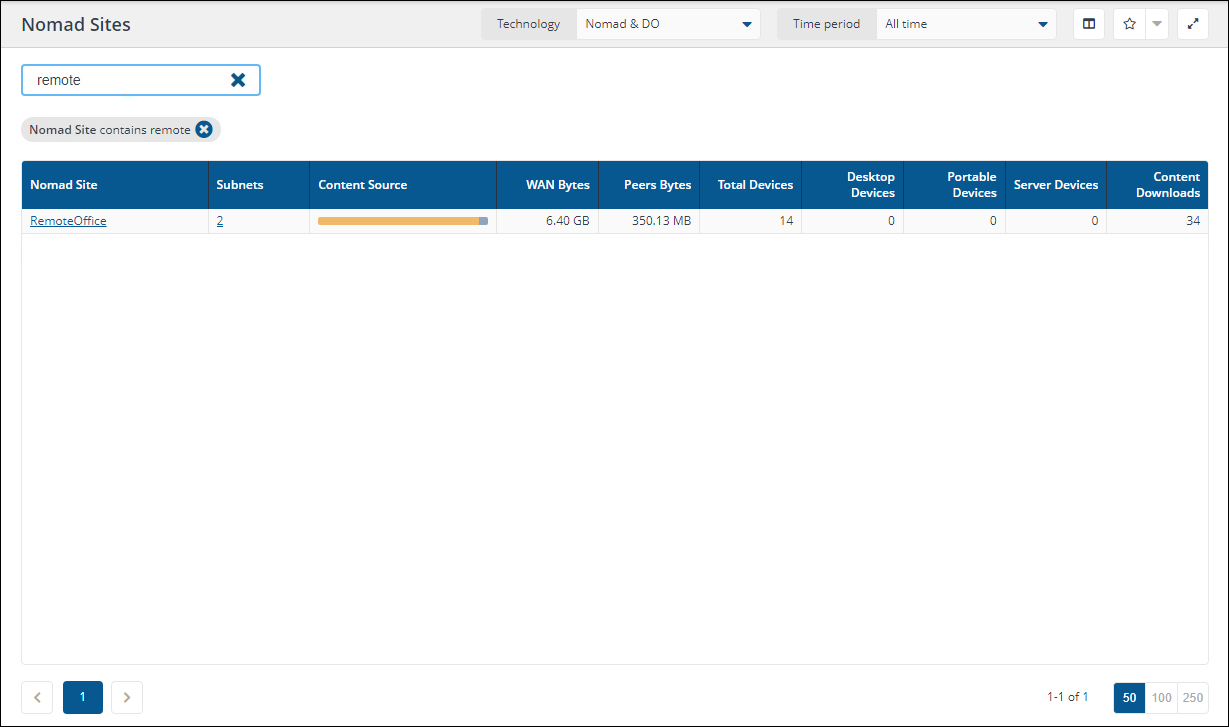Clear the search box with X icon
This screenshot has height=727, width=1229.
[238, 80]
